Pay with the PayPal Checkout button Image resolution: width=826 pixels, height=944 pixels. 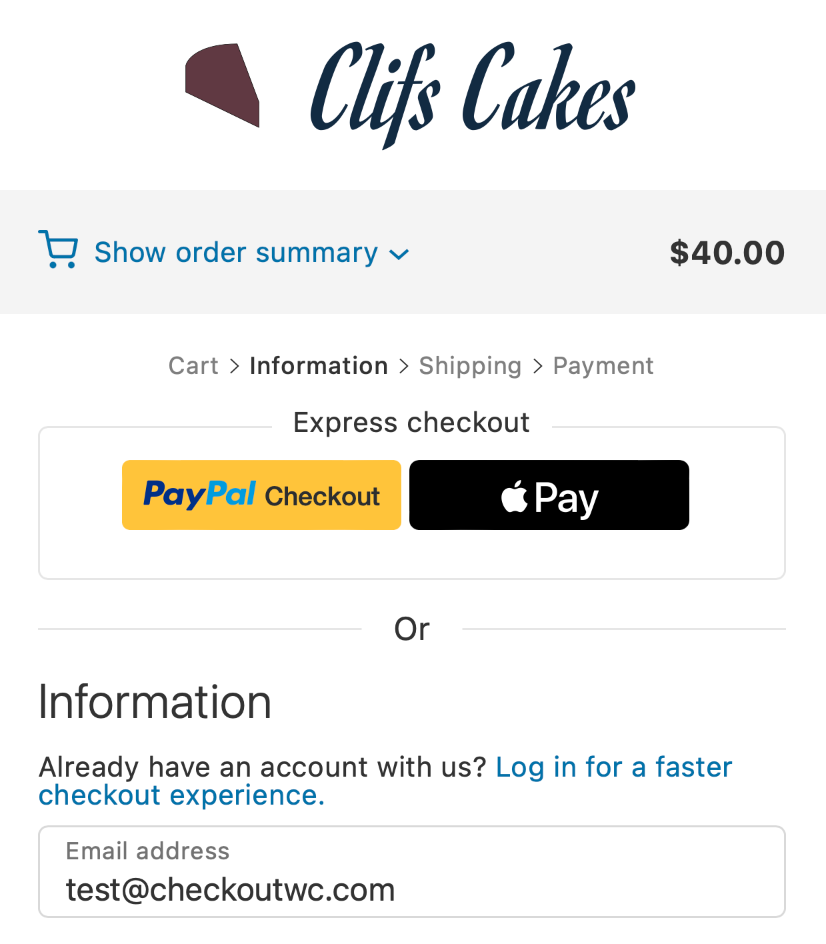(261, 495)
